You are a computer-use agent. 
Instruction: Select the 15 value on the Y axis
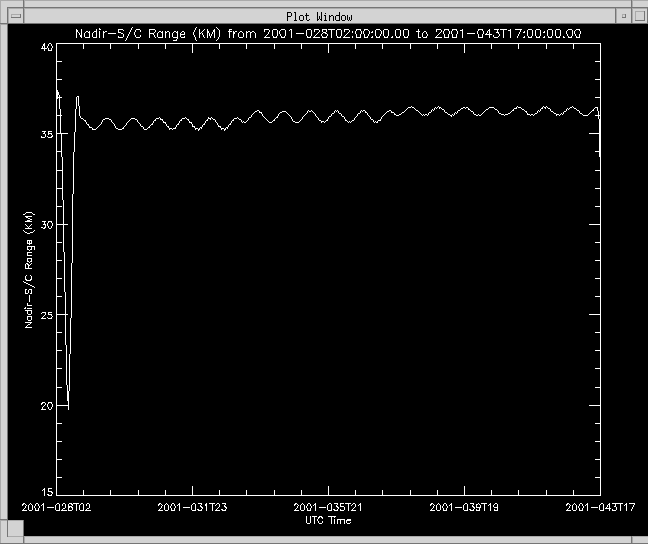click(46, 492)
